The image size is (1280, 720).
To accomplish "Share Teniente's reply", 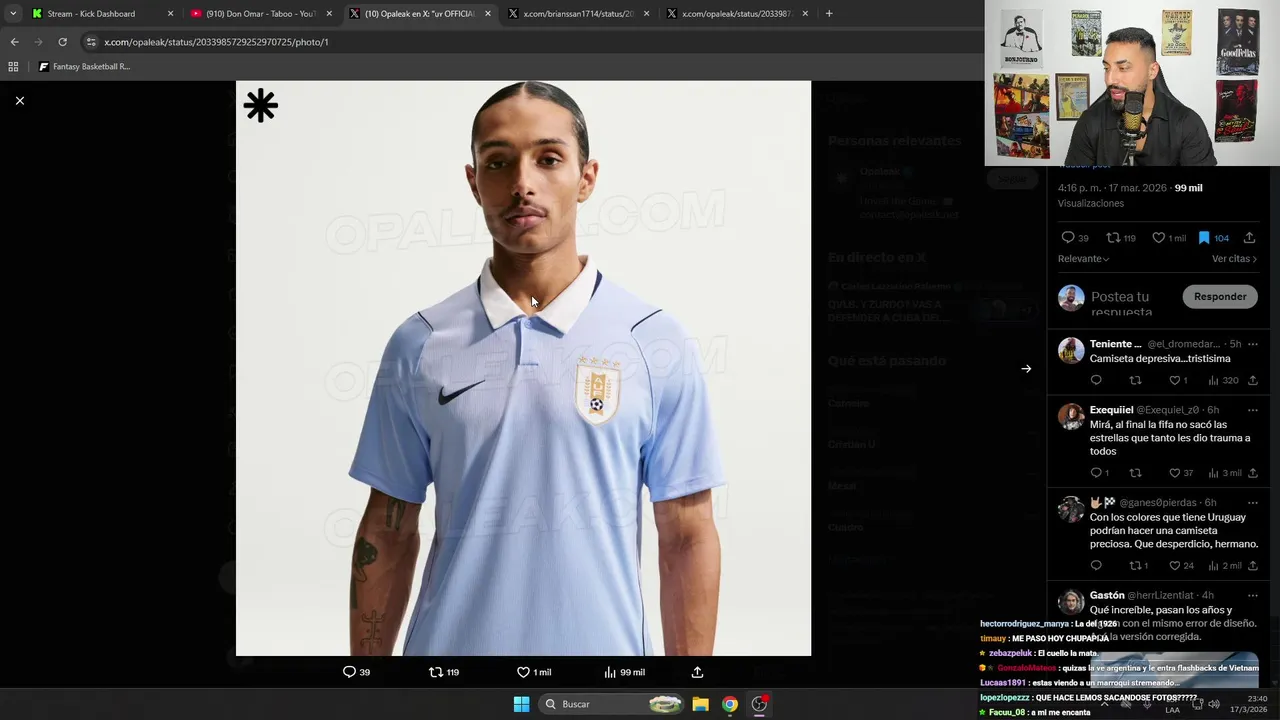I will 1252,380.
